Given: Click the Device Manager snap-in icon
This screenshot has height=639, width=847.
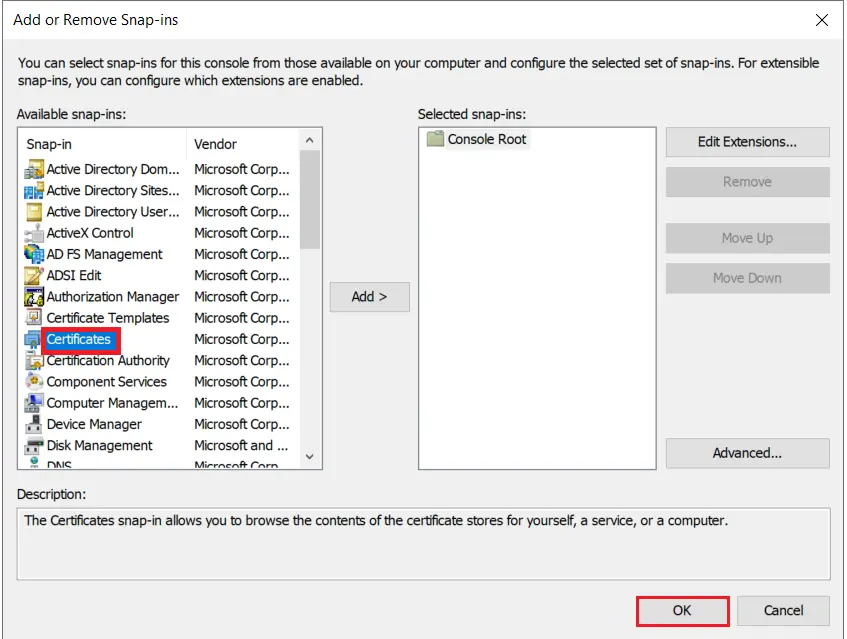Looking at the screenshot, I should tap(34, 424).
